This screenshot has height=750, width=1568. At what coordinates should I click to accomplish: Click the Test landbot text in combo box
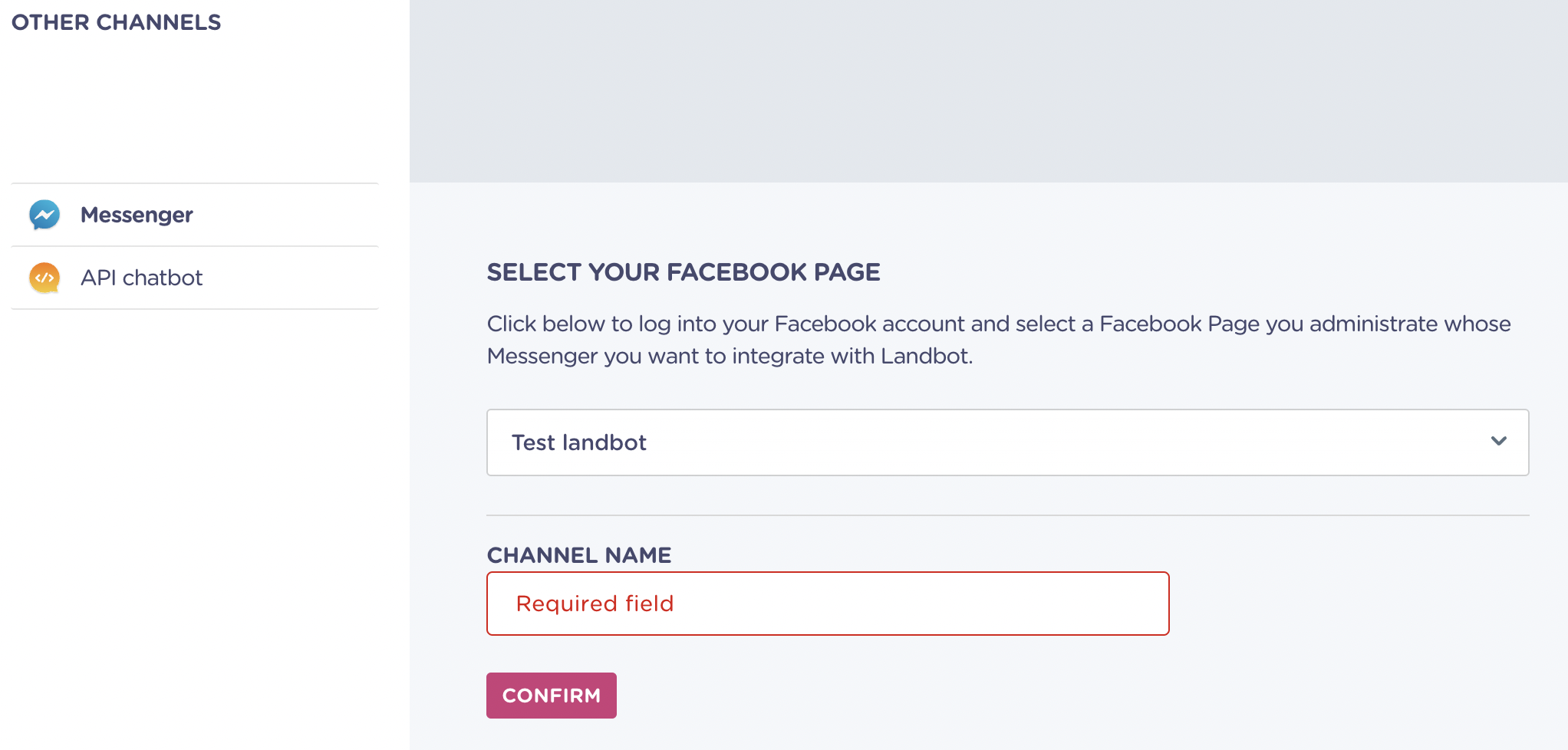click(579, 442)
